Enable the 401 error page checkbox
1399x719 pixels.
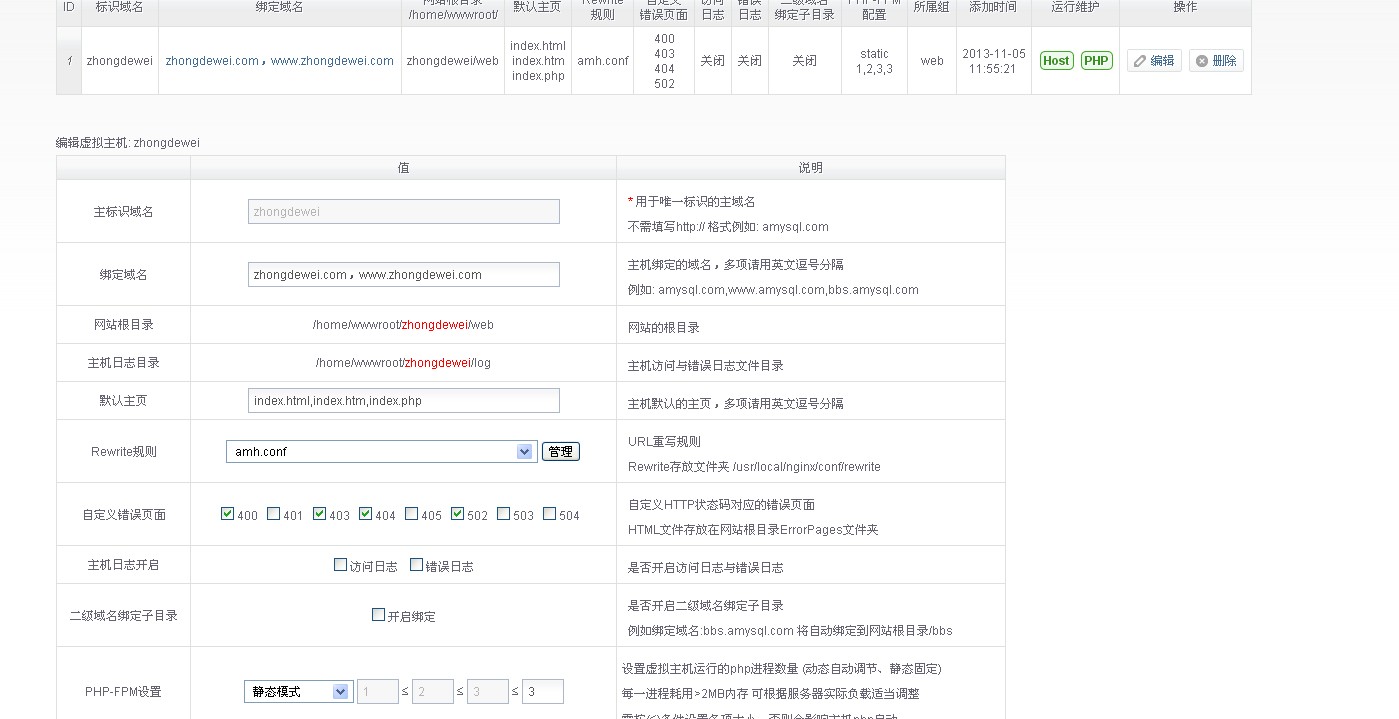click(274, 514)
